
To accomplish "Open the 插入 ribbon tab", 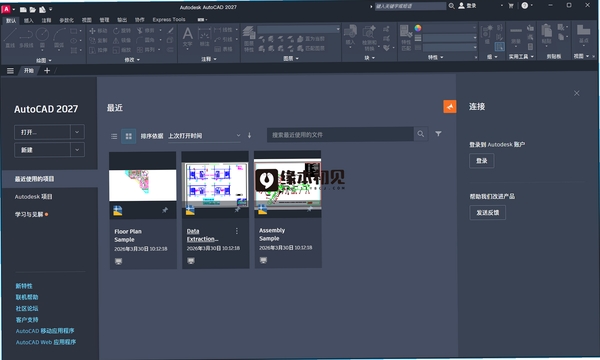I will coord(29,21).
